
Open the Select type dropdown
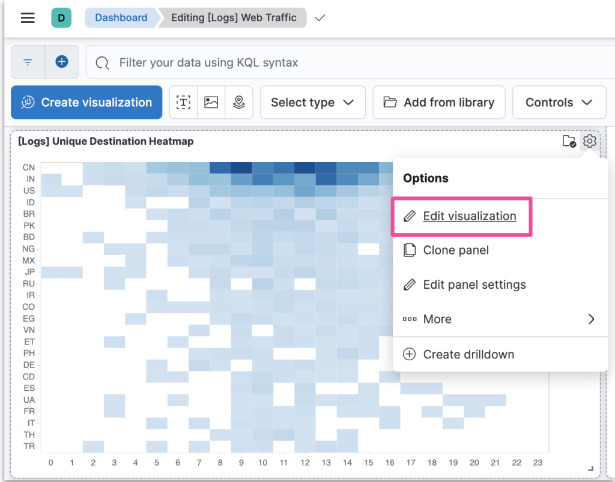[x=313, y=102]
